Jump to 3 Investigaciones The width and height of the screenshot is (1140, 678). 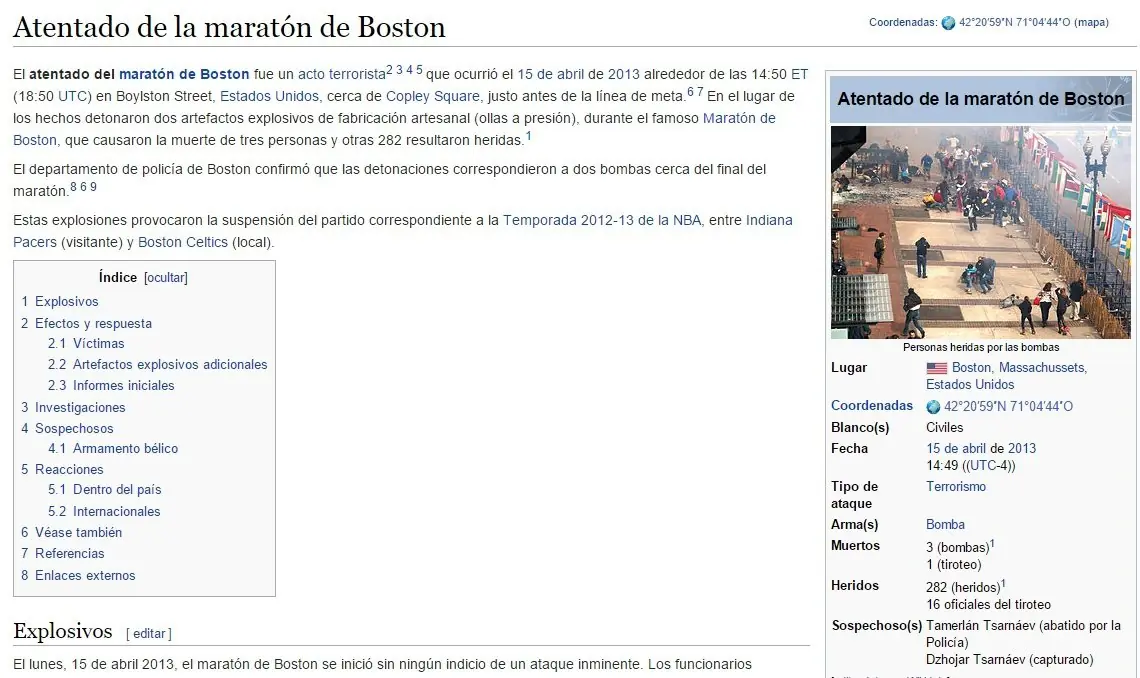[x=73, y=408]
